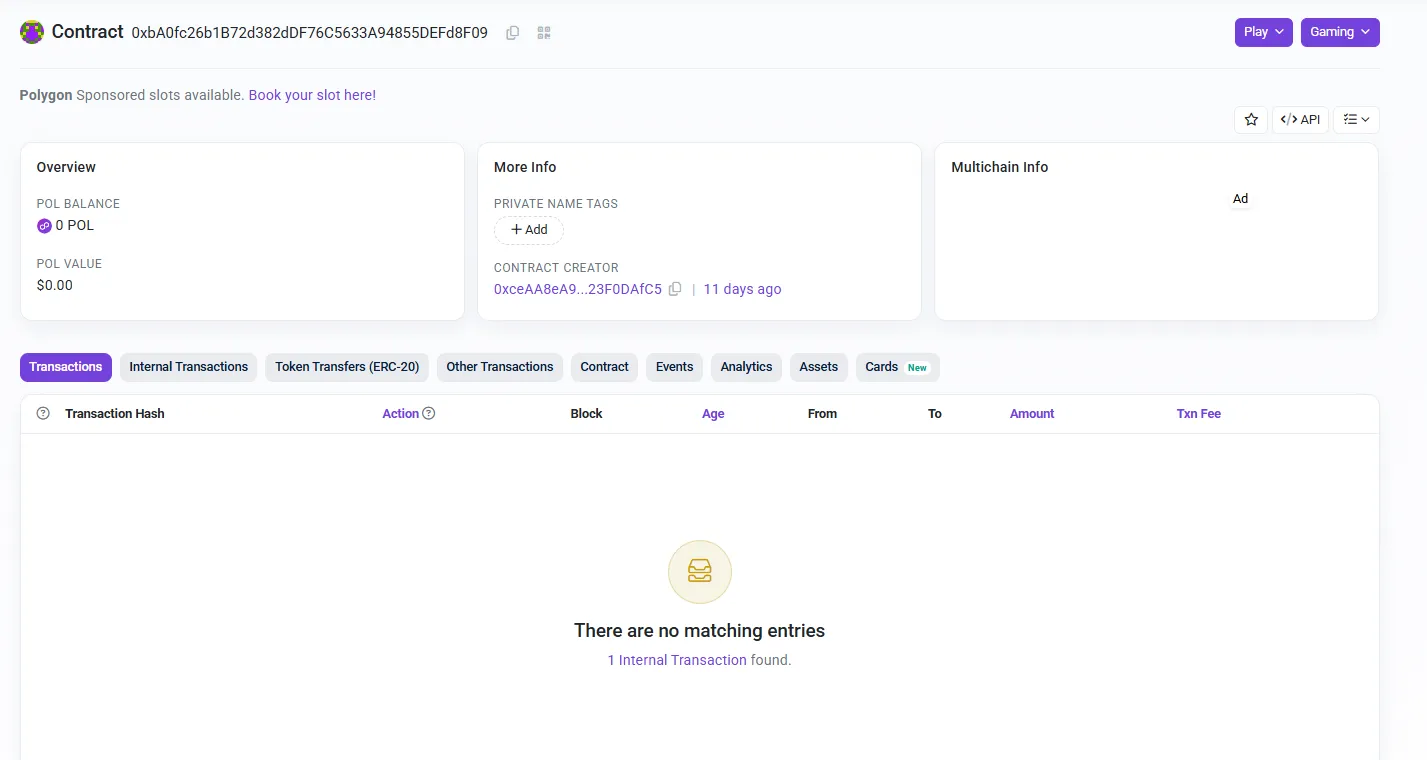Screen dimensions: 1427x760
Task: Copy the contract creator address icon
Action: point(675,289)
